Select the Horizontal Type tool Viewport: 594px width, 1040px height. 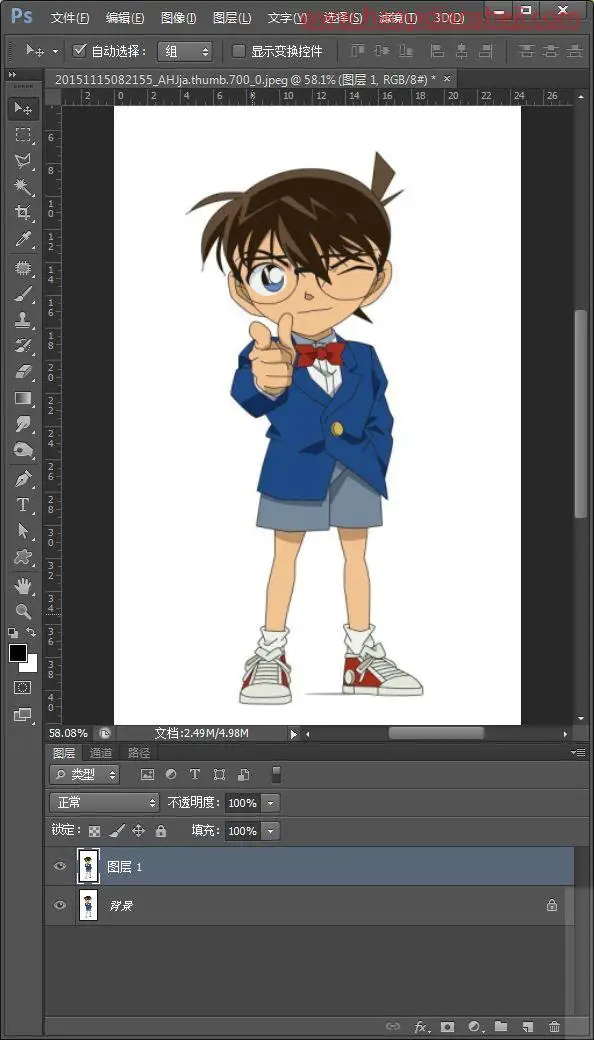pos(23,505)
